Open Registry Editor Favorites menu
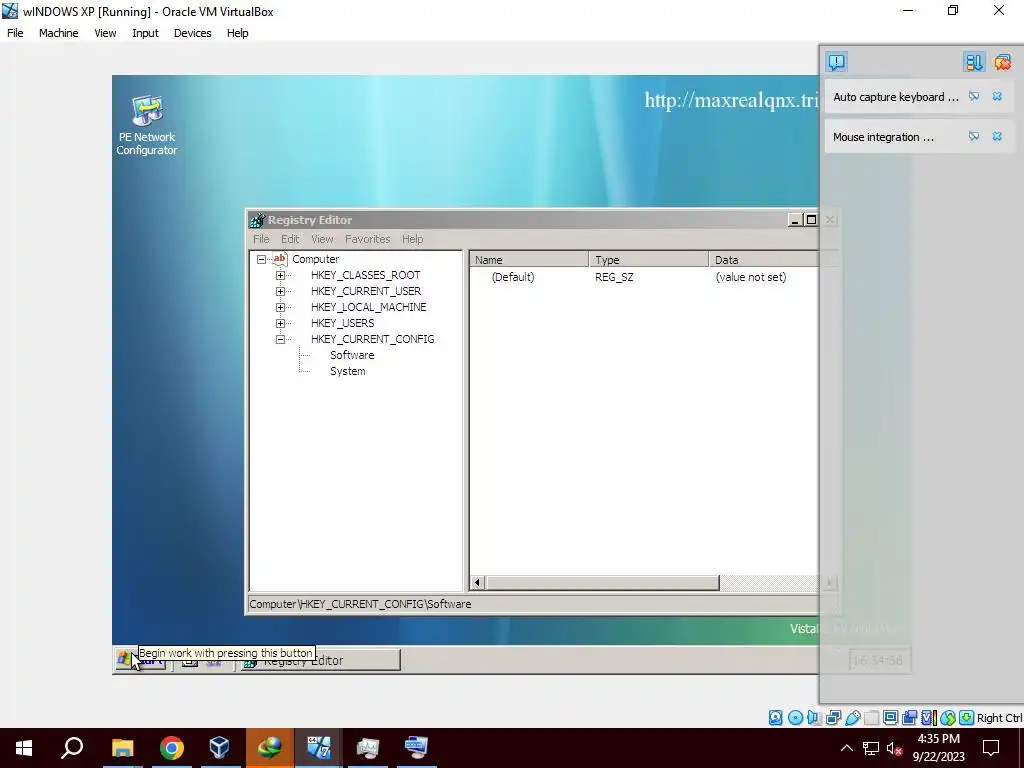This screenshot has height=768, width=1024. pos(368,239)
